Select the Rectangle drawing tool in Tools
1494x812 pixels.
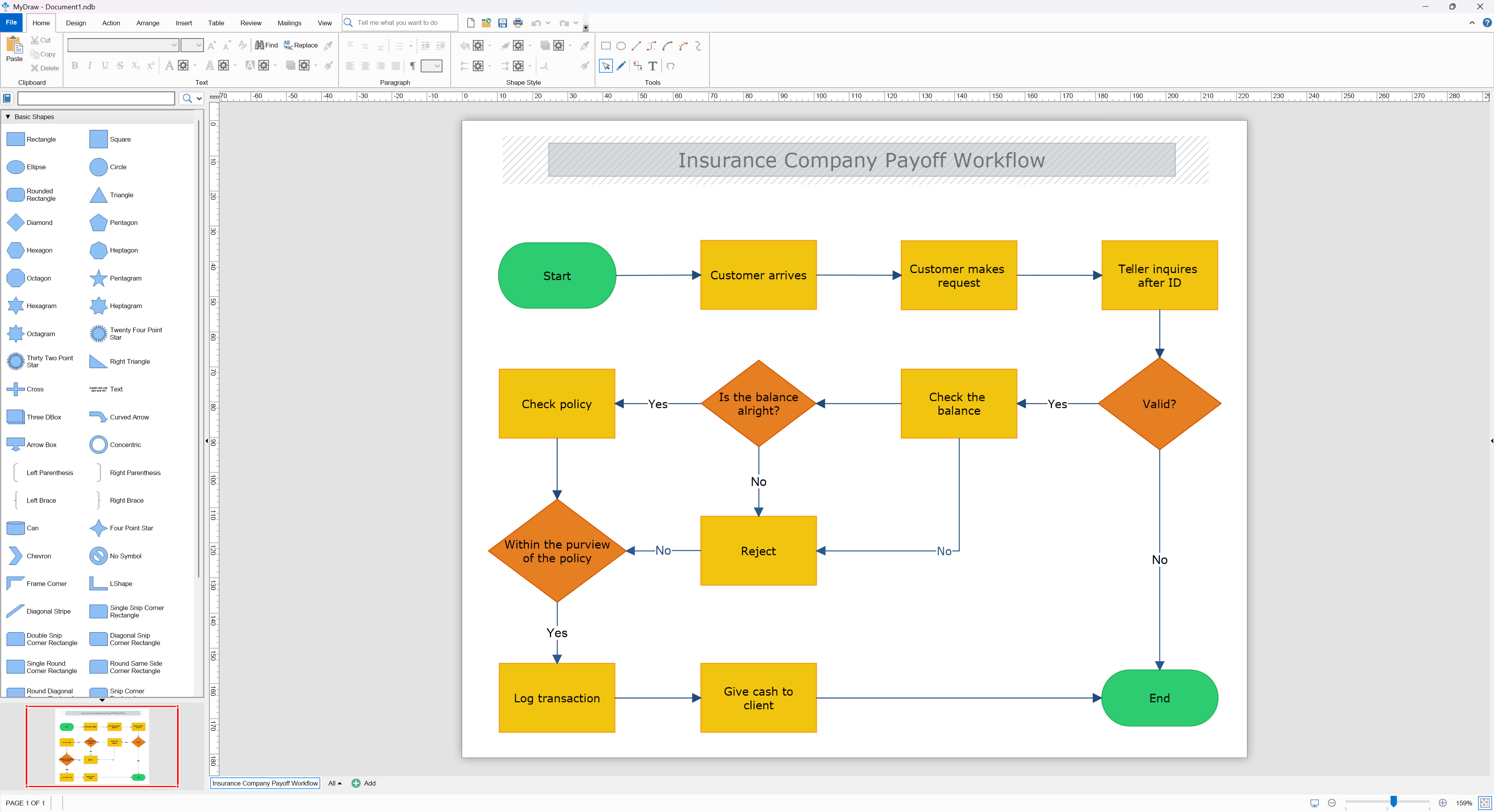tap(606, 46)
